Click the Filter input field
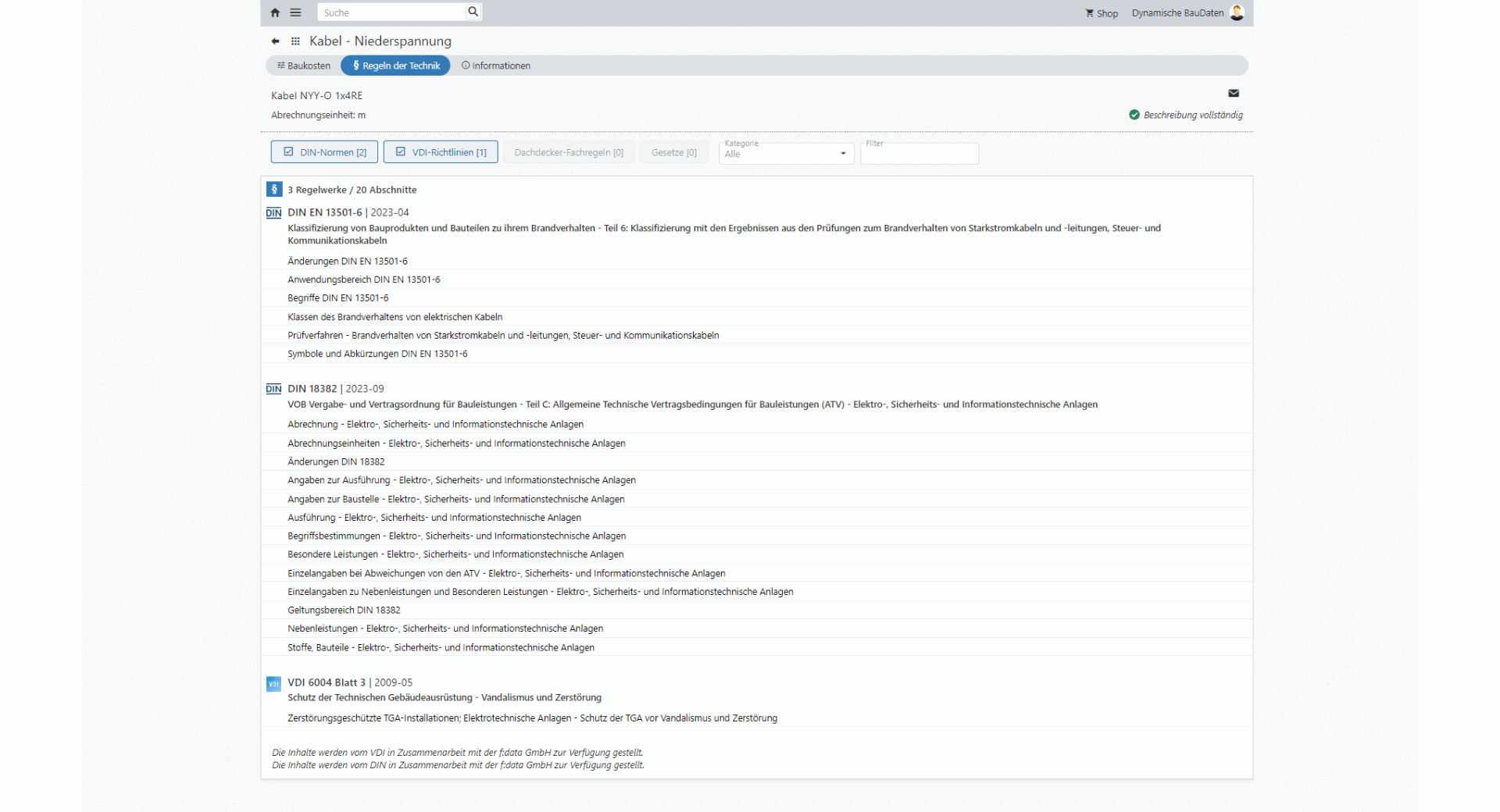 pos(919,155)
